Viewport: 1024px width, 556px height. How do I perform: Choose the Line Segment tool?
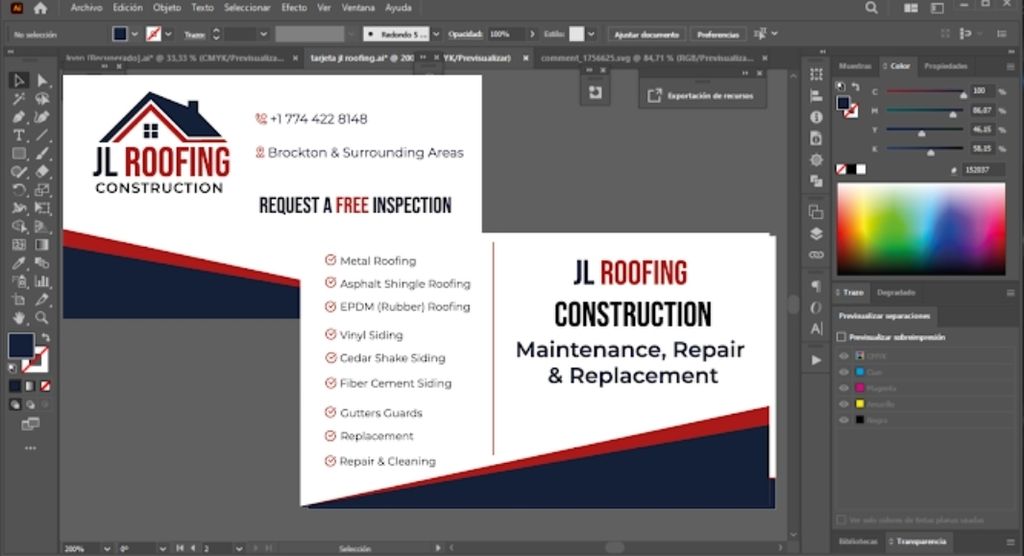(x=42, y=135)
